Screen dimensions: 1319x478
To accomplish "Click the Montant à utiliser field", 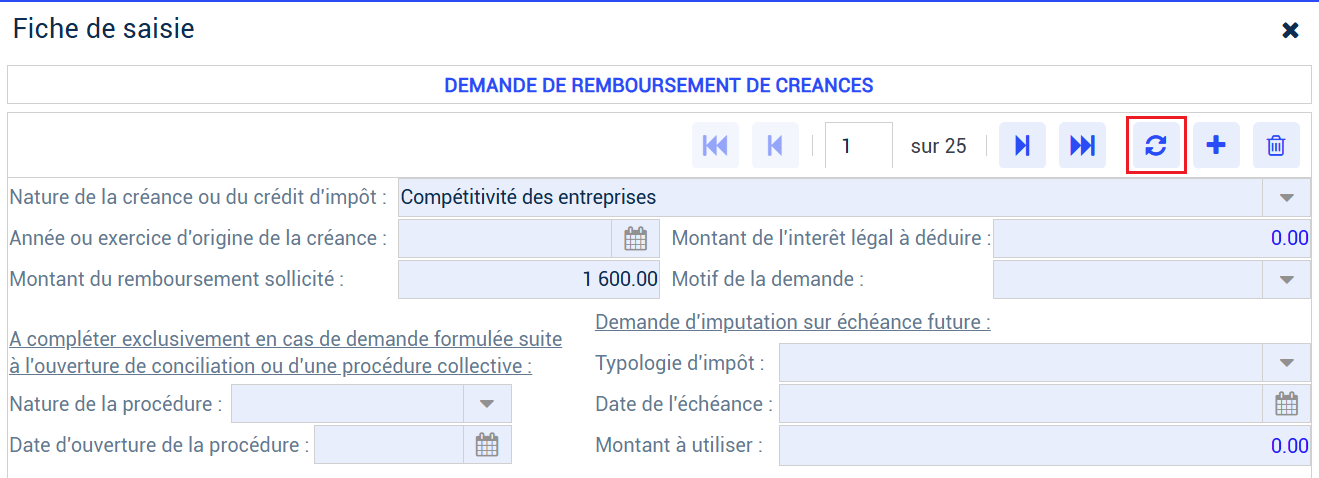I will [1044, 445].
